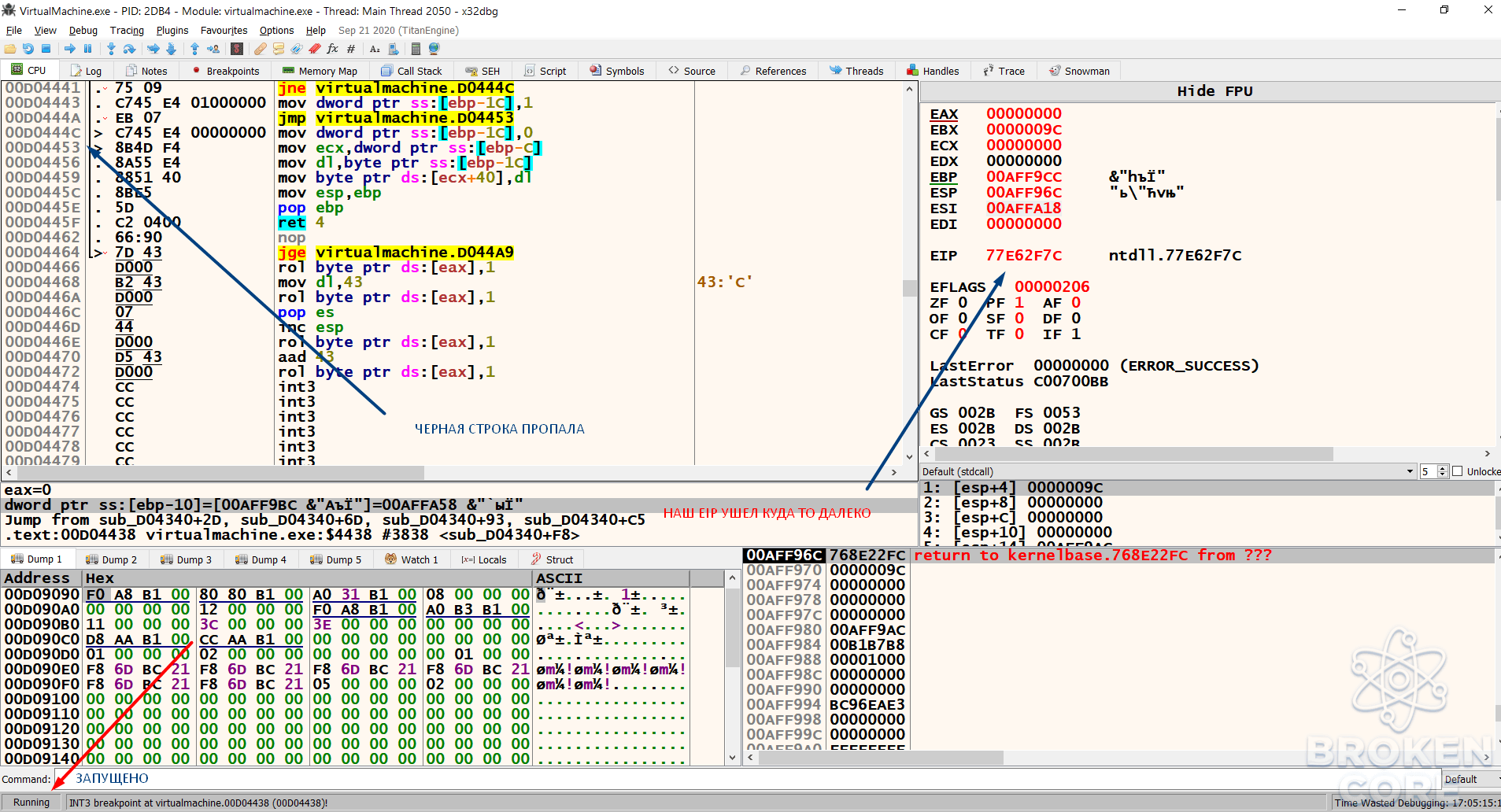Viewport: 1501px width, 812px height.
Task: Click the Patches bandage icon
Action: (260, 49)
